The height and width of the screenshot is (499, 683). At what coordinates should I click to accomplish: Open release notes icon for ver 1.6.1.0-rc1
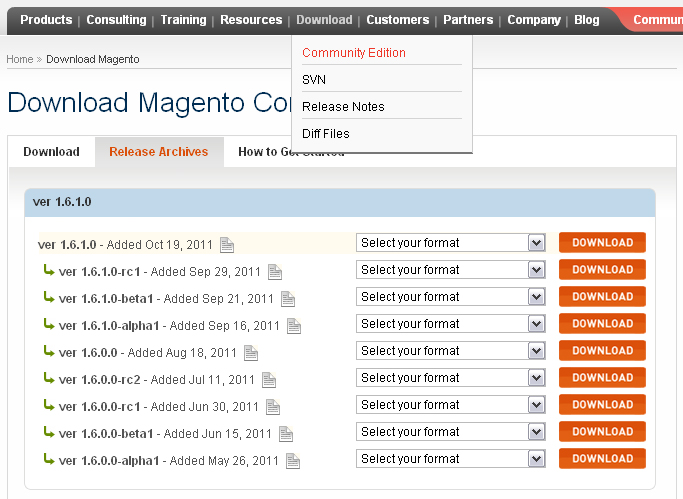click(x=275, y=272)
